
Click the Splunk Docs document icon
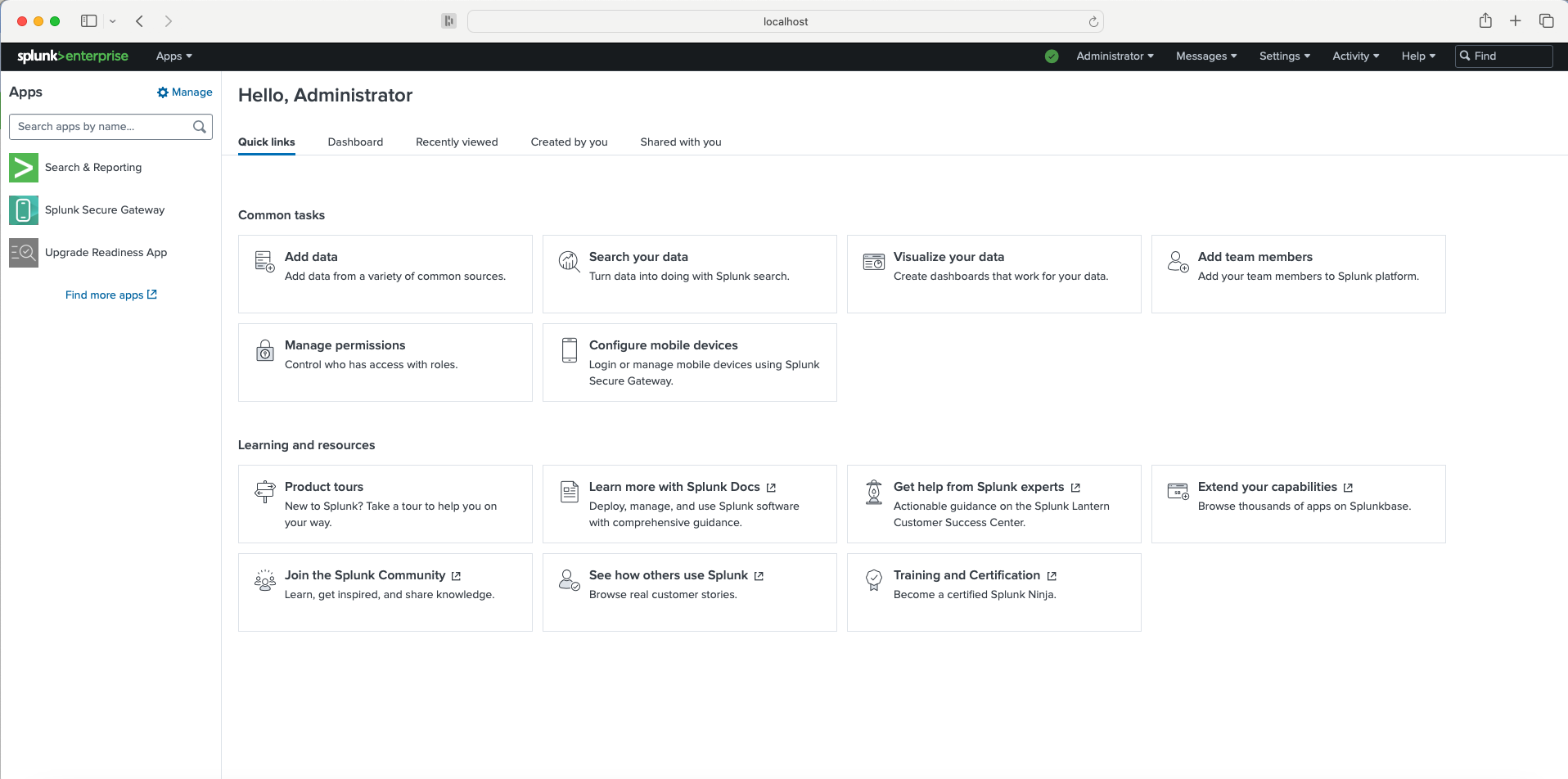[x=570, y=492]
